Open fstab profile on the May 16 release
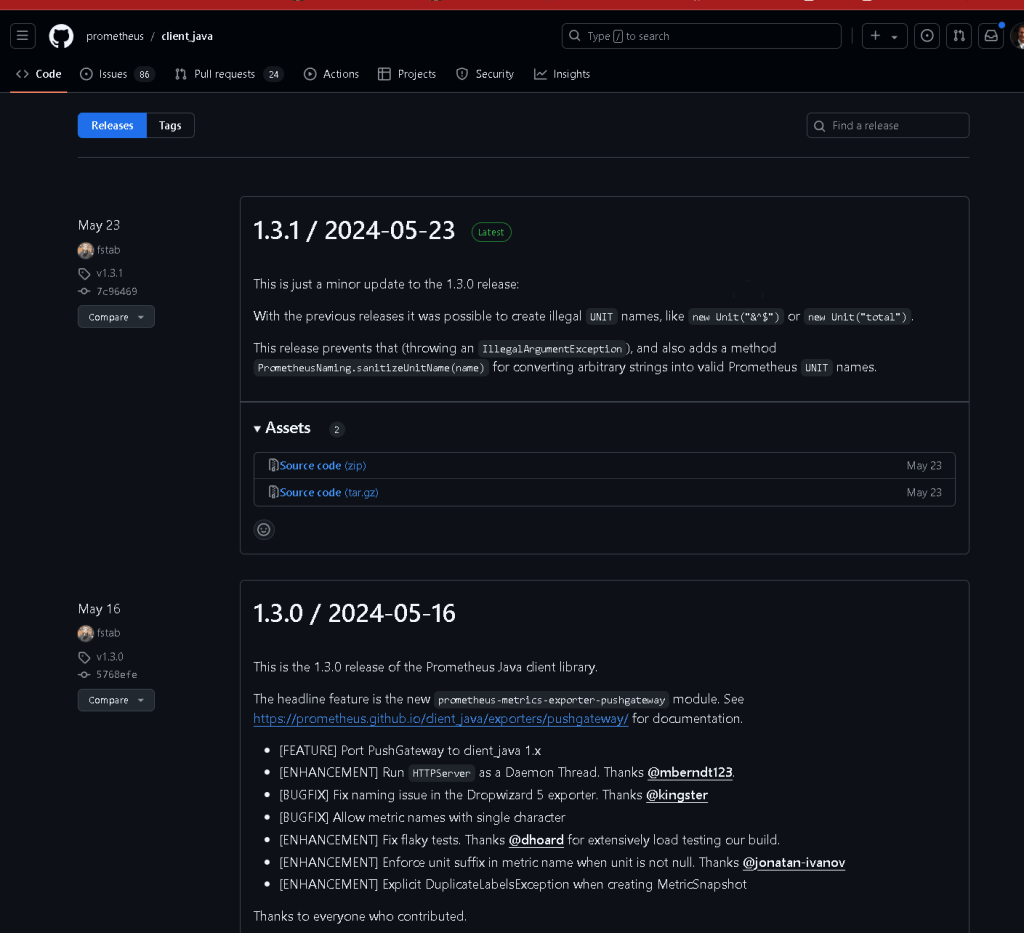This screenshot has height=933, width=1024. tap(108, 633)
